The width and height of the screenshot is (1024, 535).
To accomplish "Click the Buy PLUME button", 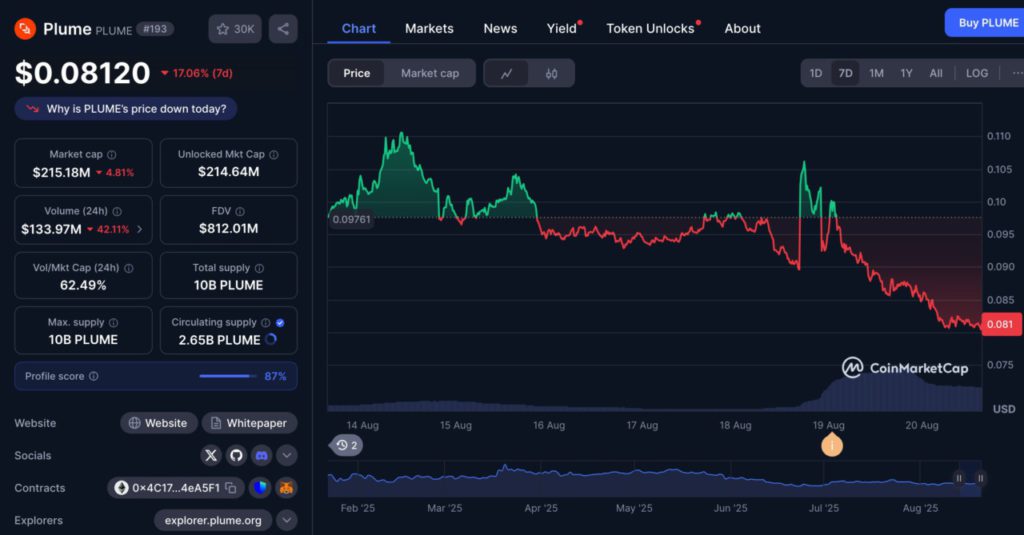I will (987, 22).
